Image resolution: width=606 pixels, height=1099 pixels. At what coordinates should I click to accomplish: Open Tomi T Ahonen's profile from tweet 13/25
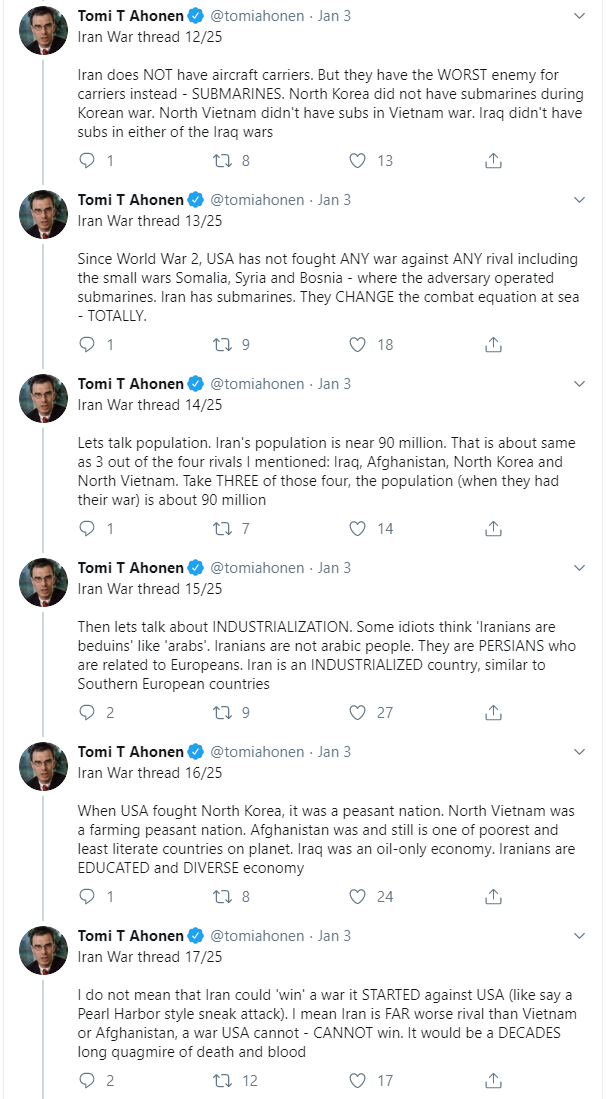coord(131,200)
